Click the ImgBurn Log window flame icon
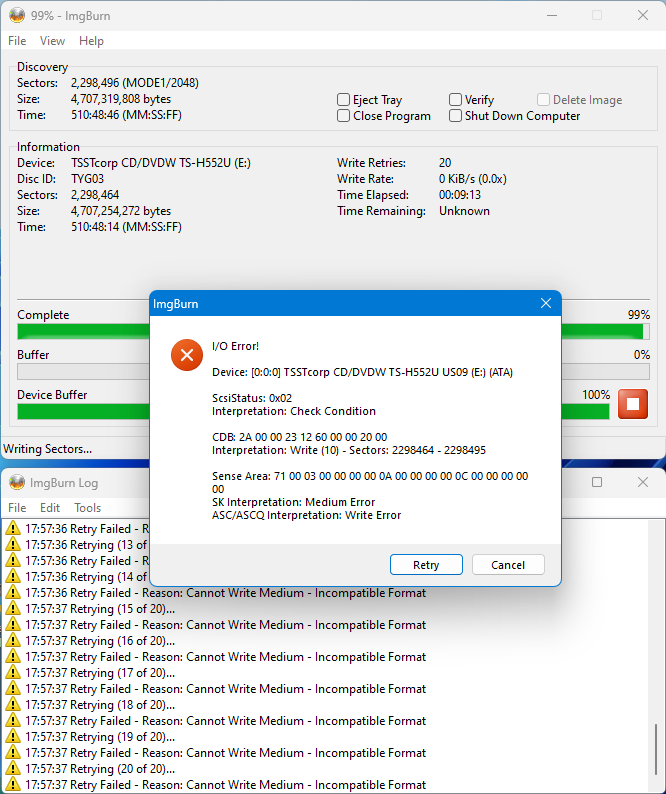The width and height of the screenshot is (666, 794). pos(17,483)
